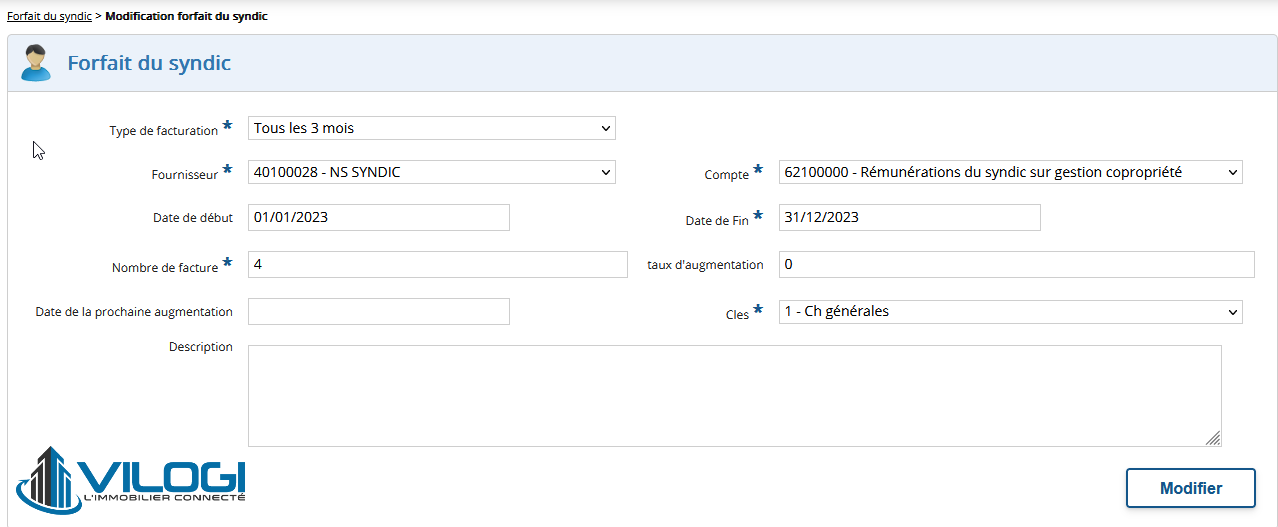Click the user avatar icon in header
This screenshot has width=1278, height=527.
coord(36,63)
